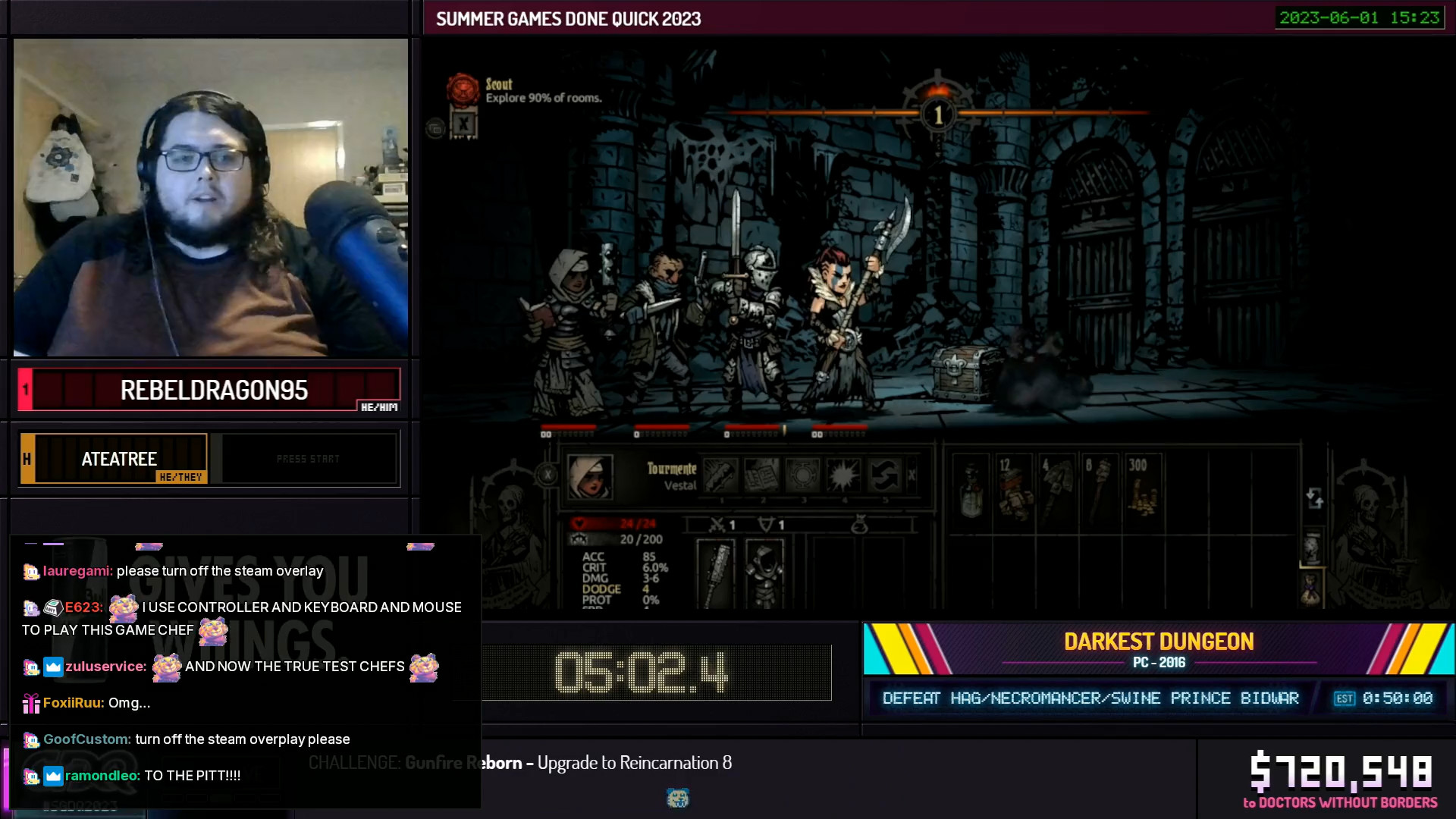Image resolution: width=1456 pixels, height=819 pixels.
Task: Select the Vestal's mace bash skill icon
Action: 720,475
